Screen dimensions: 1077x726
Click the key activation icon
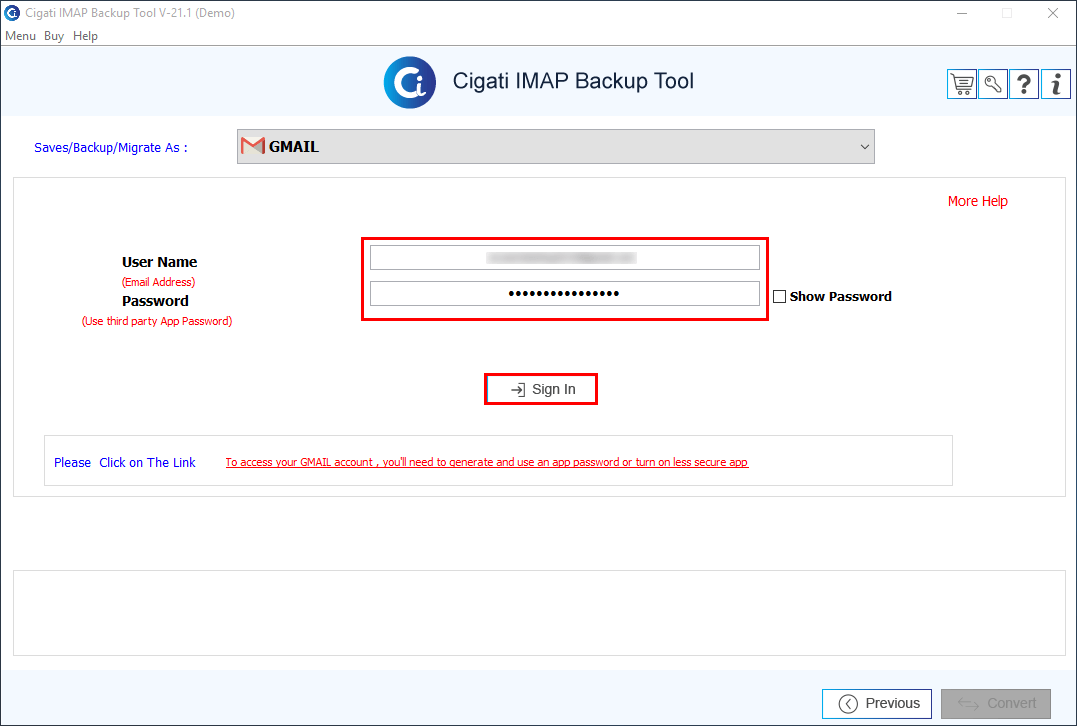point(993,84)
